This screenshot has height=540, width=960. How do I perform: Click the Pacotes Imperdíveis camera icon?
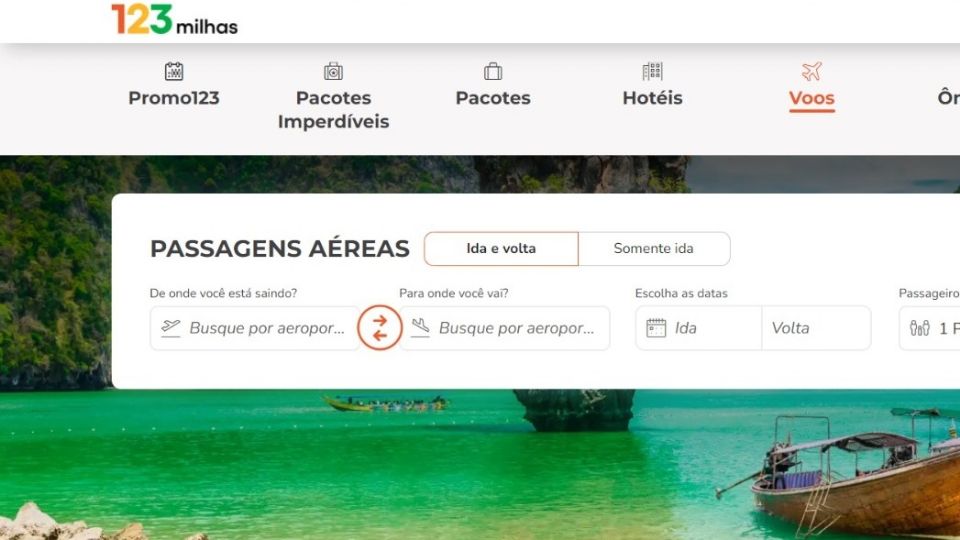[x=333, y=71]
